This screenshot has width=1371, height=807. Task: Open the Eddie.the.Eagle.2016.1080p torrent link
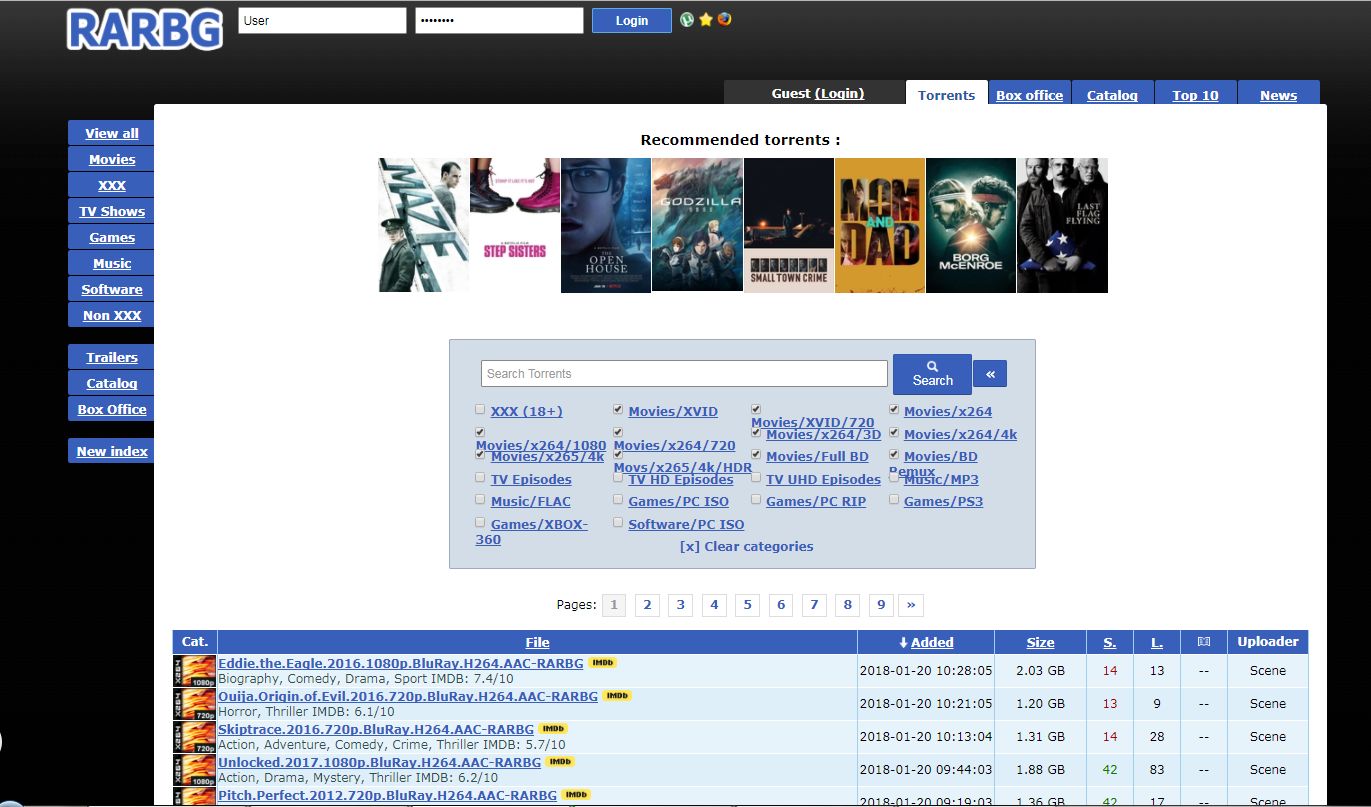[400, 663]
